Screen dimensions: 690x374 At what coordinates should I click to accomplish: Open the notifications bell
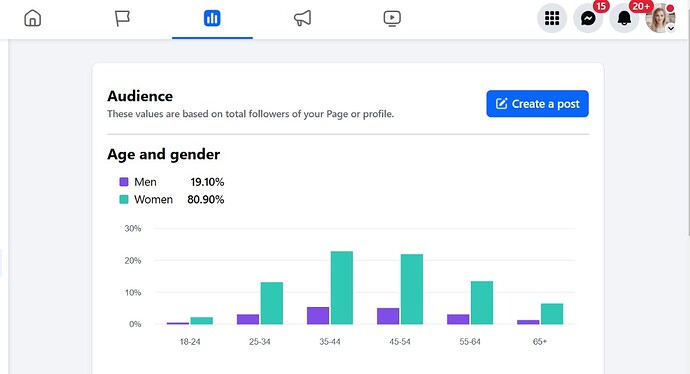coord(624,18)
